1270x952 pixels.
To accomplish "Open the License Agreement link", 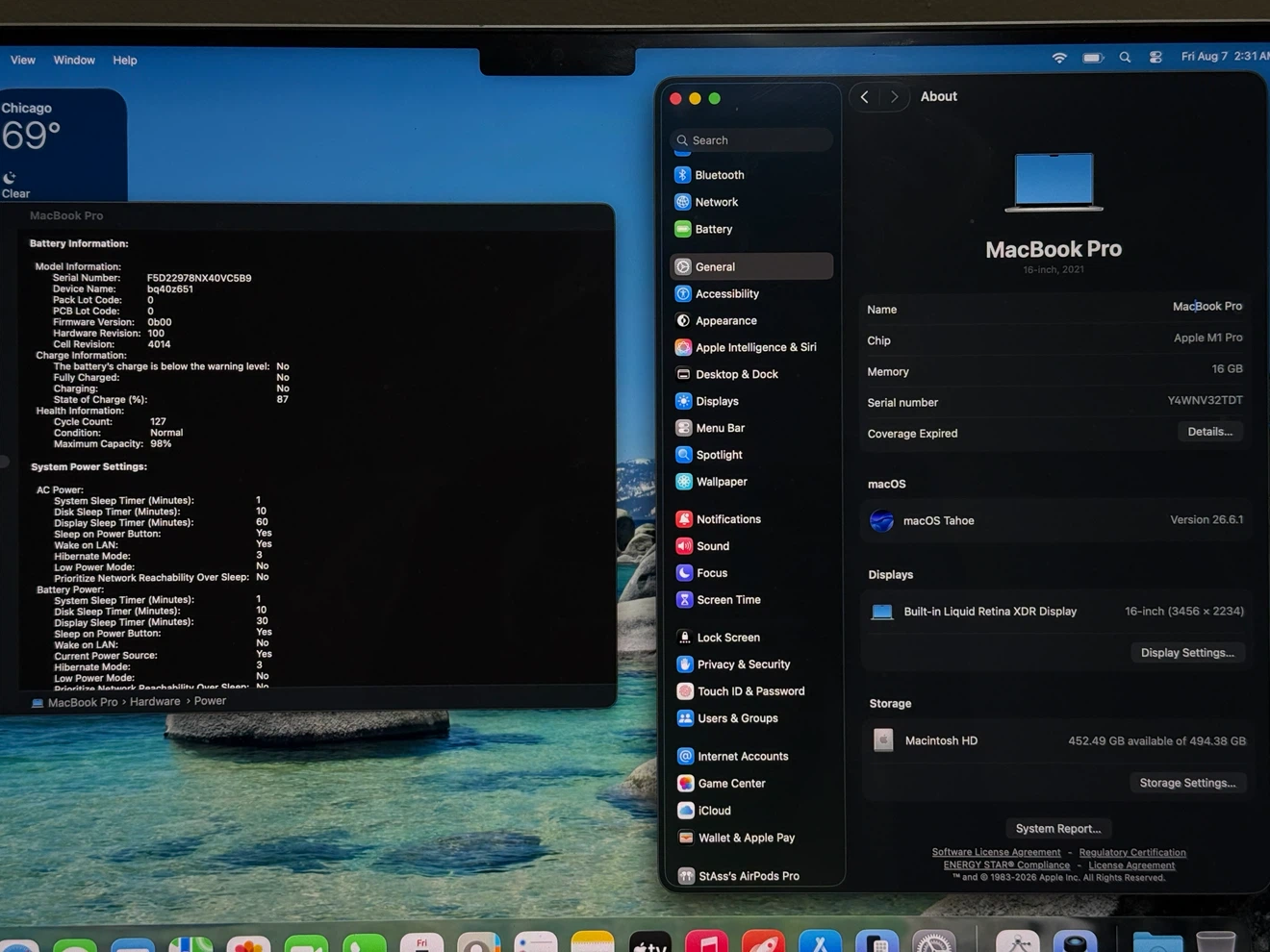I will coord(1131,864).
